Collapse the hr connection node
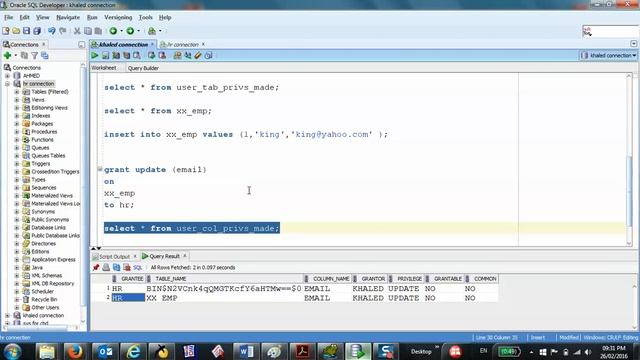This screenshot has height=360, width=640. coord(7,84)
